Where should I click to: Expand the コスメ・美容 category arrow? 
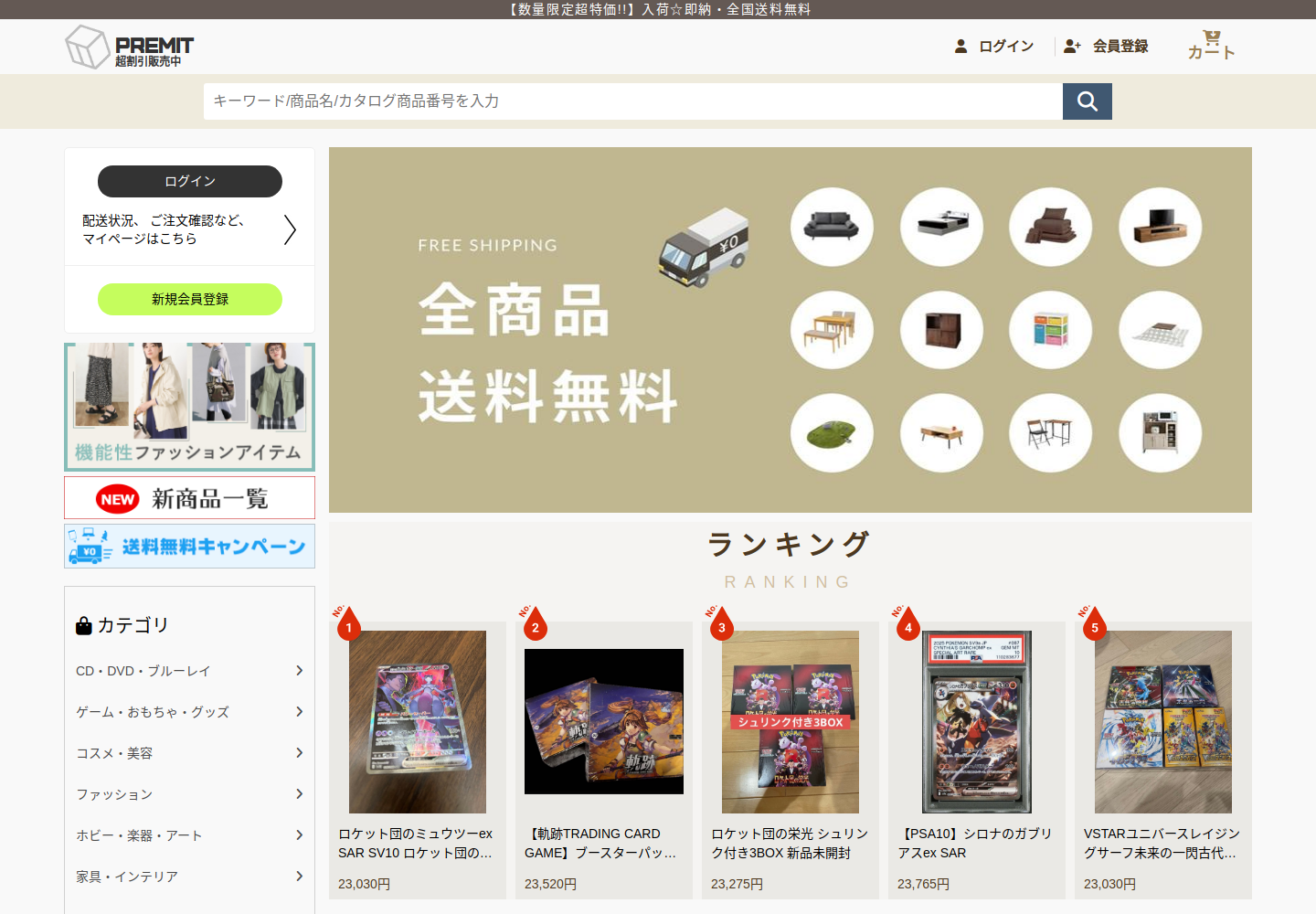[x=299, y=753]
